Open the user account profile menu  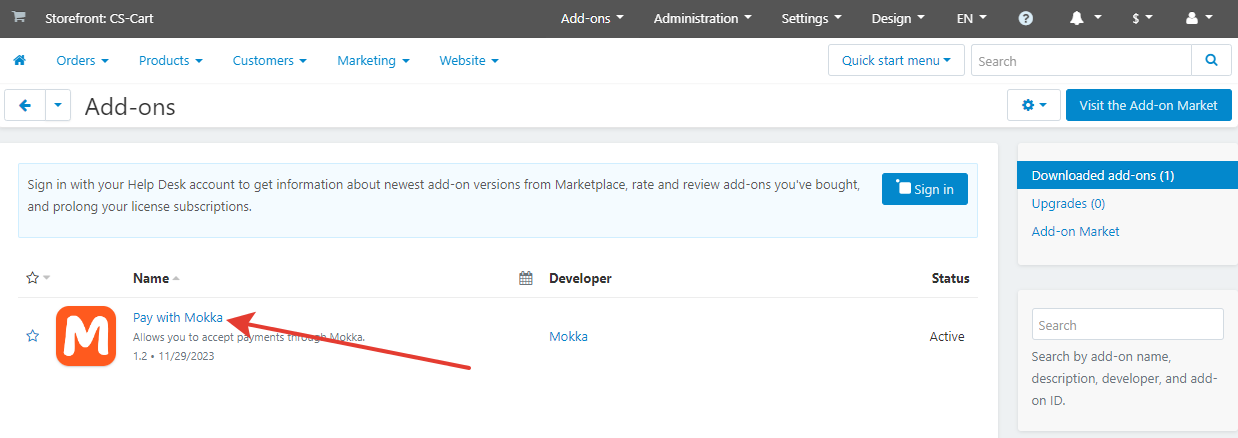(x=1198, y=19)
